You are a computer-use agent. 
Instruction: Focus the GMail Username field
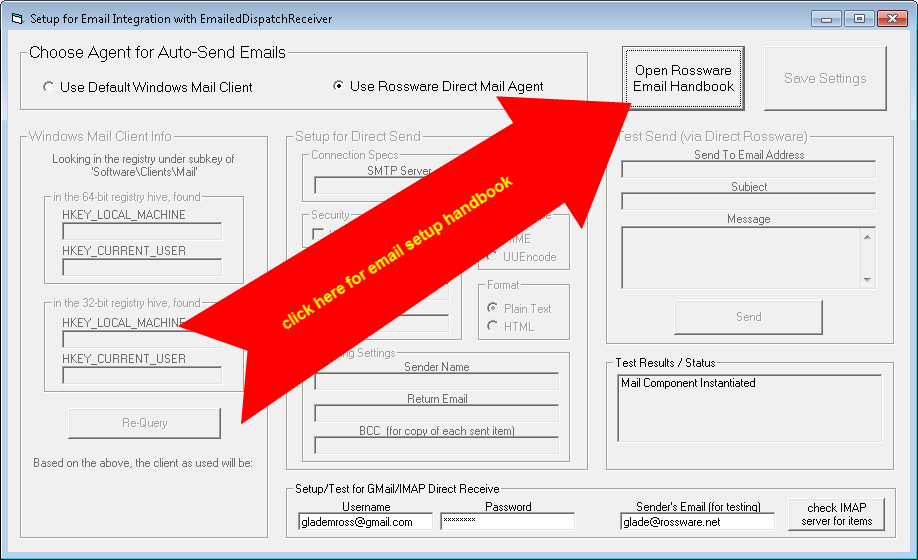(365, 522)
